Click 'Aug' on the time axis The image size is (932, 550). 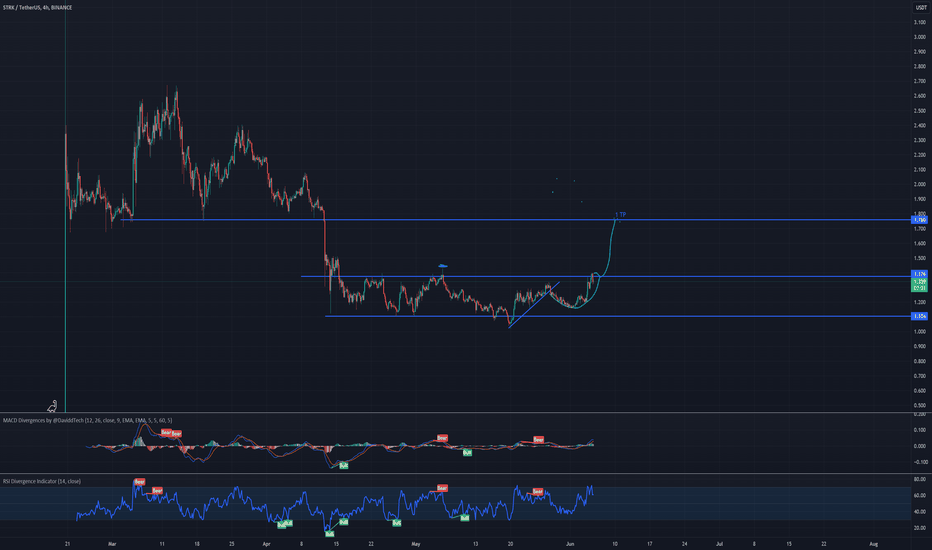874,544
